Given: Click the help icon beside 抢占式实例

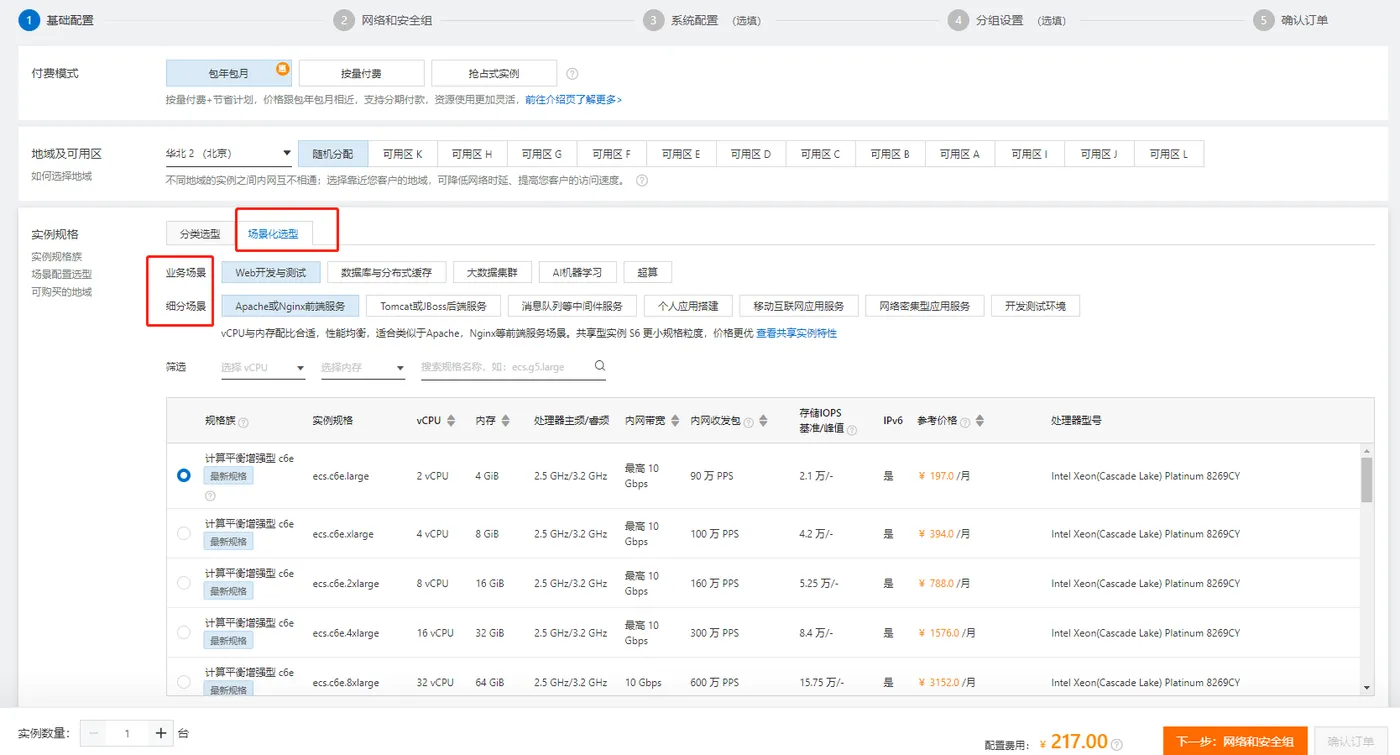Looking at the screenshot, I should [x=572, y=74].
